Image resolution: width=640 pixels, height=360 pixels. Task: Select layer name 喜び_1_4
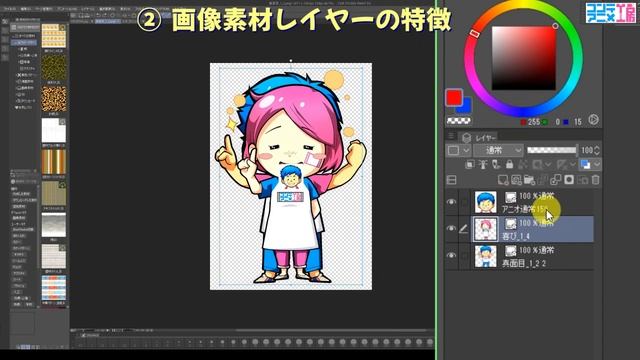coord(516,236)
